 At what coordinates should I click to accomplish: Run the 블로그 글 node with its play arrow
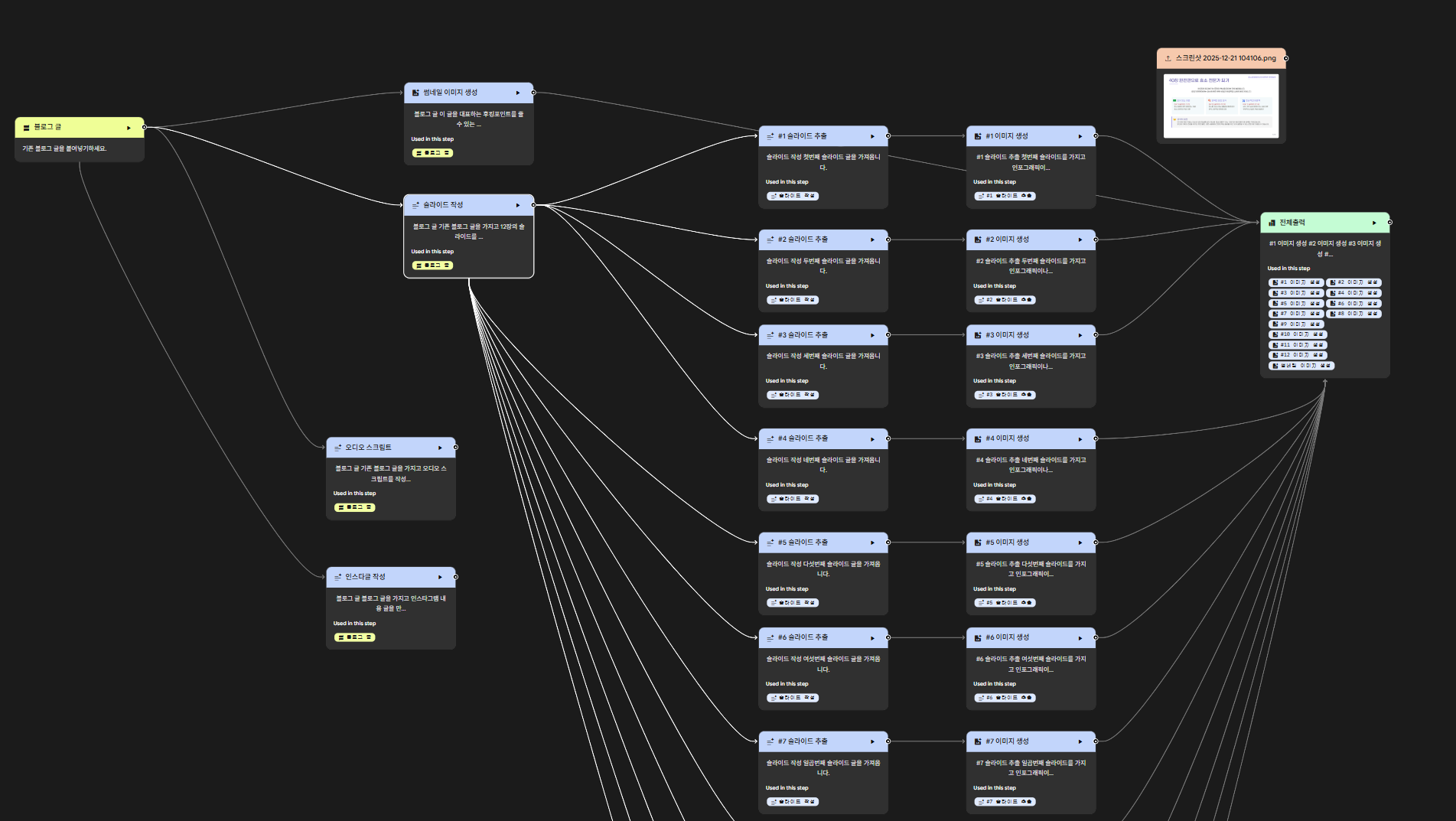[129, 128]
